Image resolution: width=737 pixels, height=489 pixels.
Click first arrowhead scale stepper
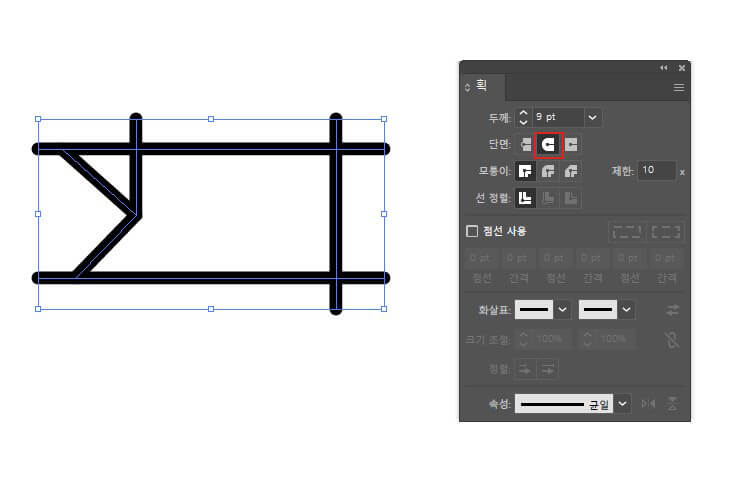tap(524, 339)
